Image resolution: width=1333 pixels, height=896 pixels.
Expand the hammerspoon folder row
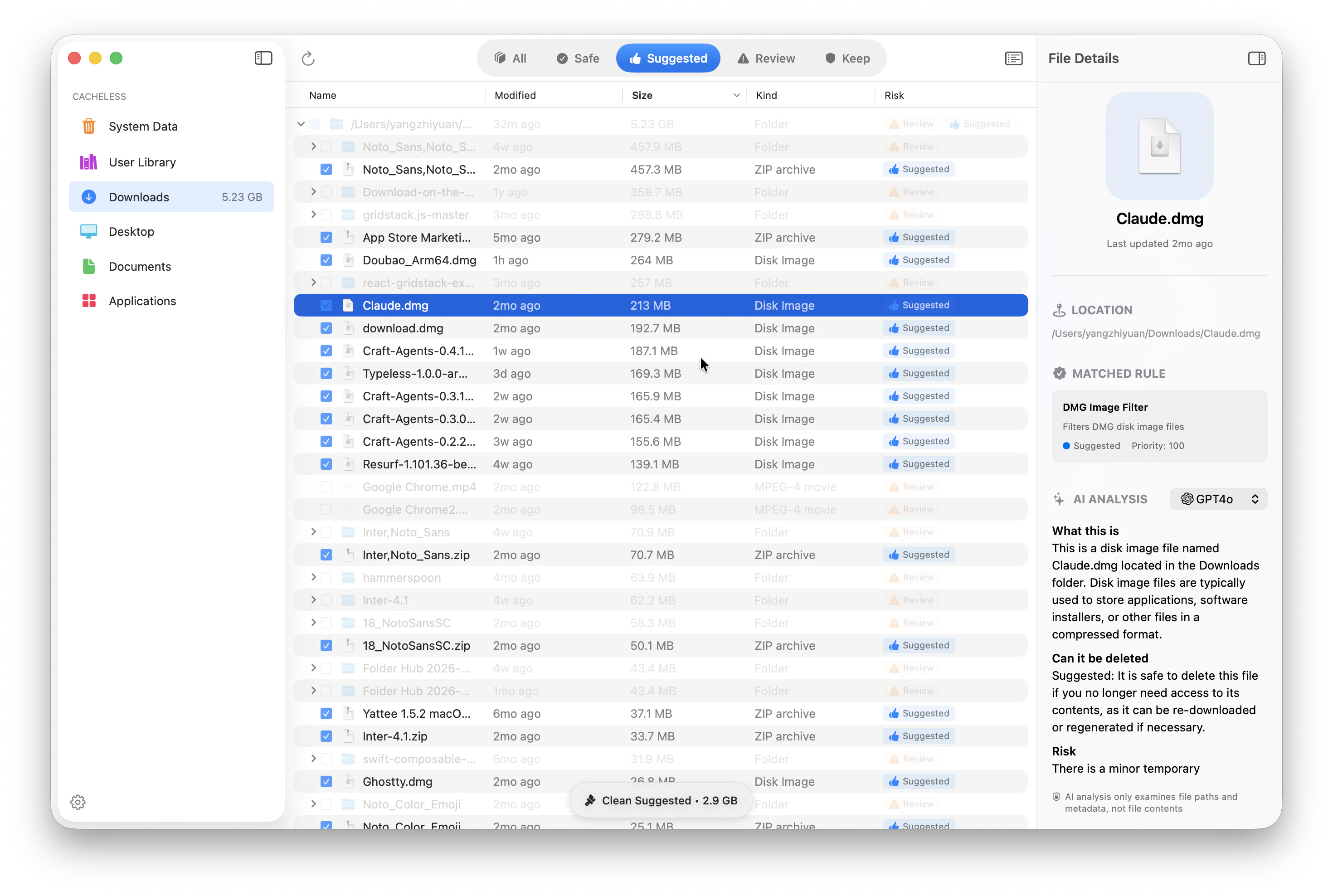[x=313, y=577]
